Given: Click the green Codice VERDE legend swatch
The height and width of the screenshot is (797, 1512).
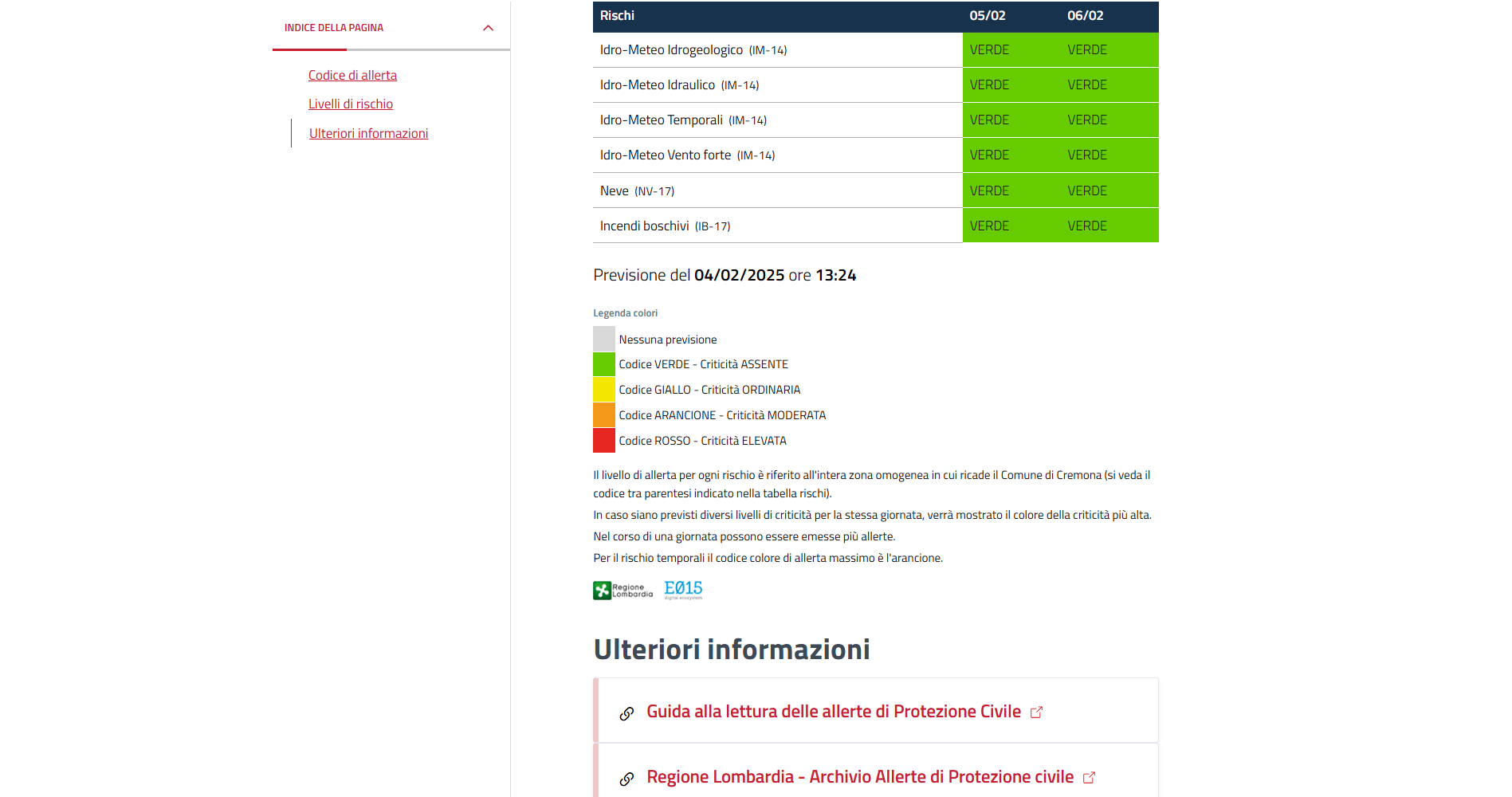Looking at the screenshot, I should tap(604, 364).
